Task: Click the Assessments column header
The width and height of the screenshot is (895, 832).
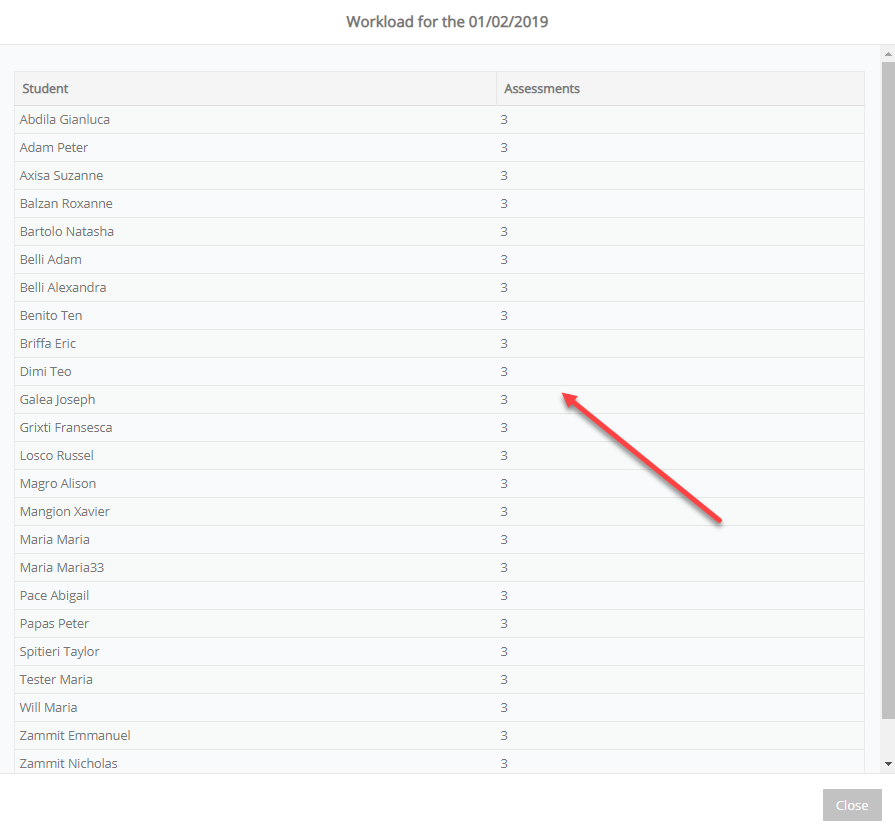Action: tap(542, 88)
